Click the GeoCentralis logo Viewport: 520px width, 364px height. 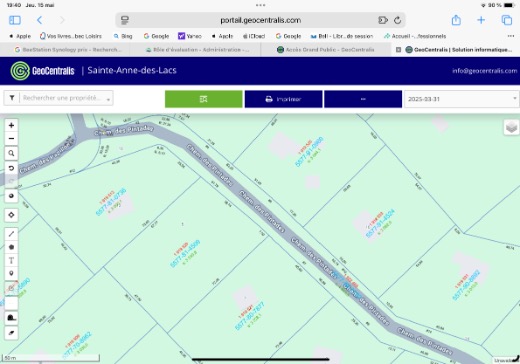pos(42,71)
